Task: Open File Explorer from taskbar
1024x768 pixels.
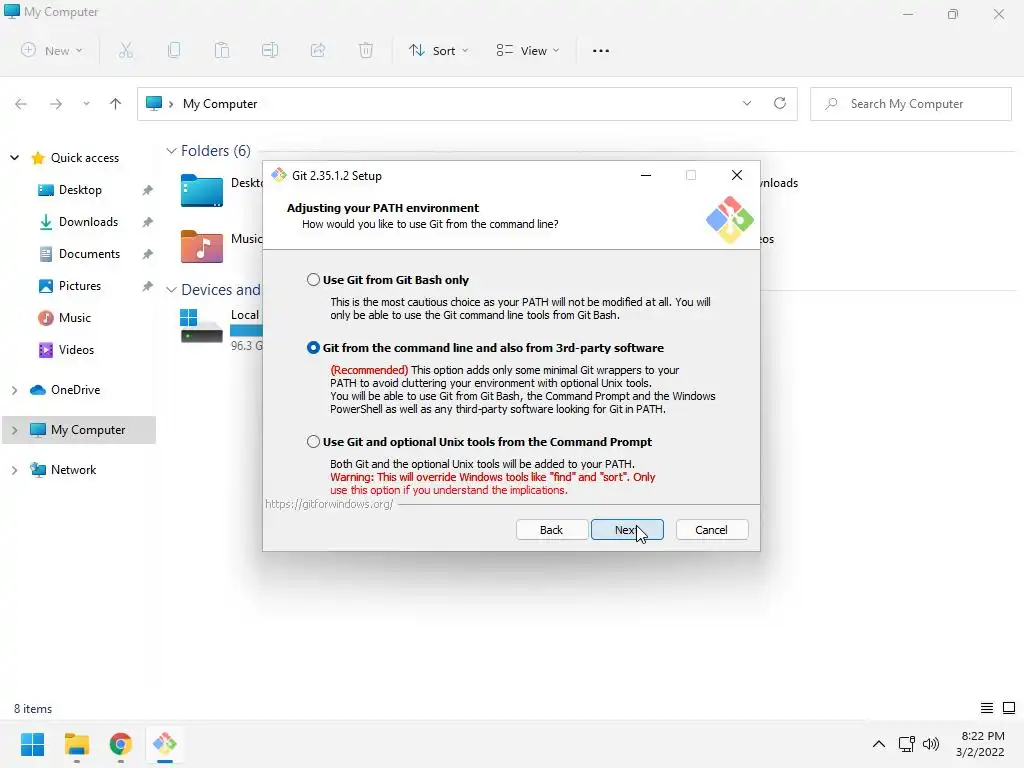Action: pos(76,744)
